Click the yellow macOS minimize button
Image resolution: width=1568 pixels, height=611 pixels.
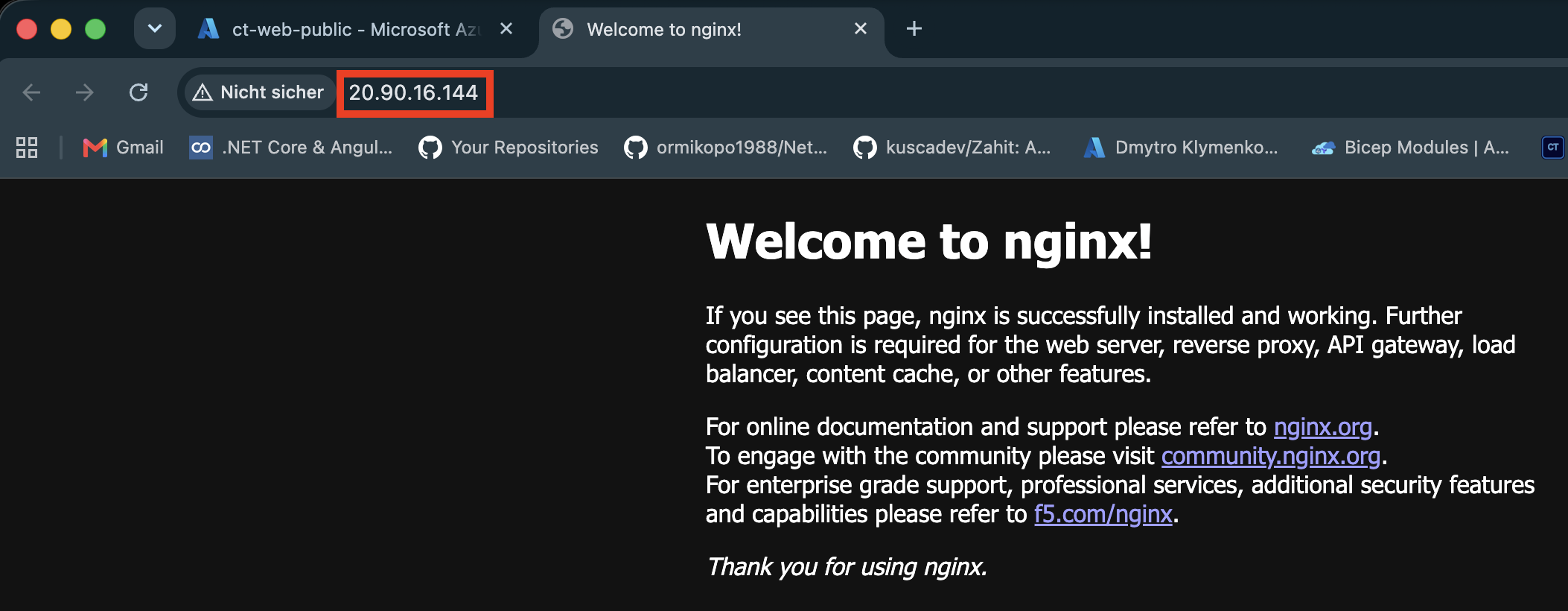pyautogui.click(x=61, y=29)
